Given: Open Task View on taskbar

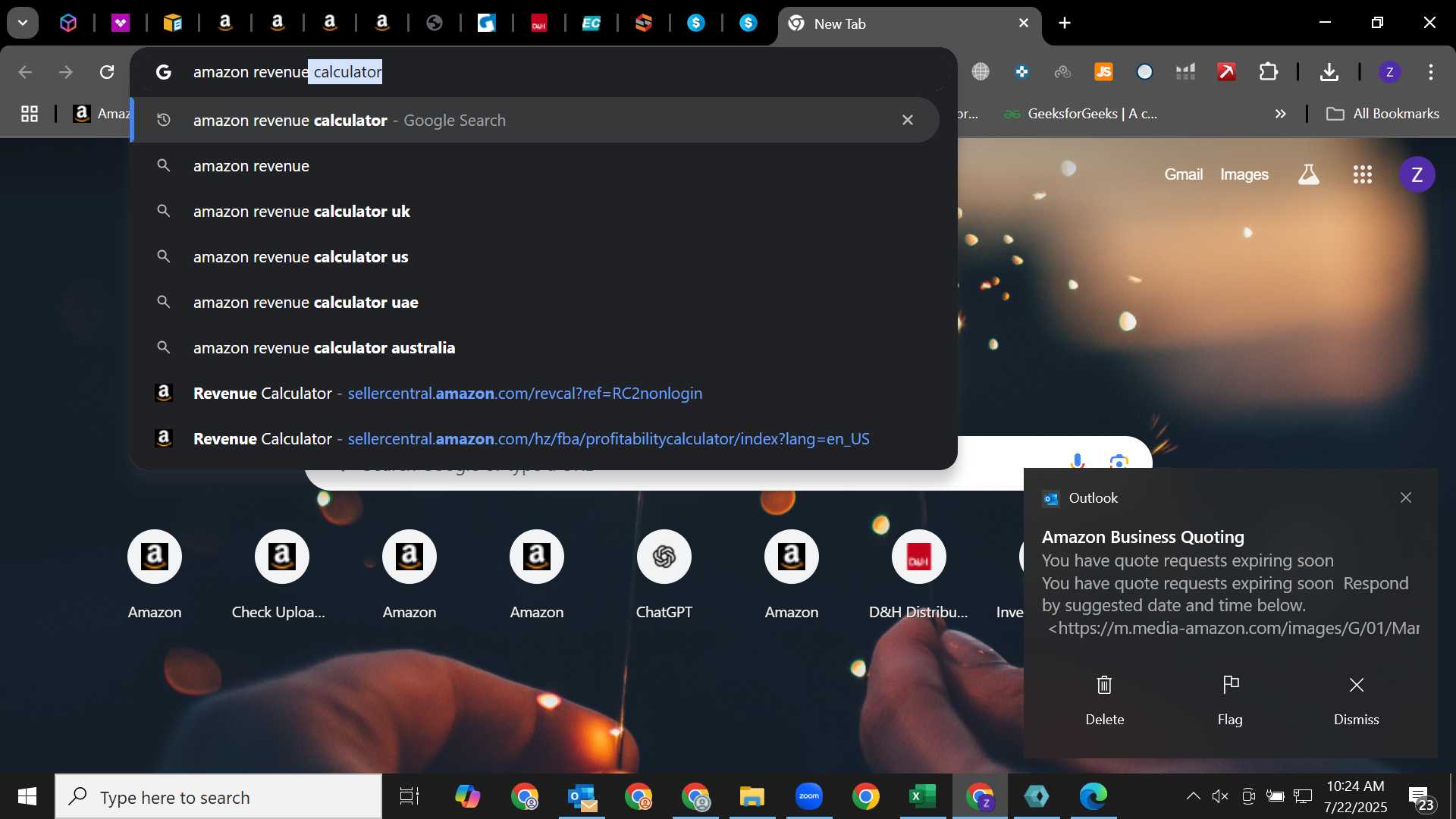Looking at the screenshot, I should coord(409,796).
